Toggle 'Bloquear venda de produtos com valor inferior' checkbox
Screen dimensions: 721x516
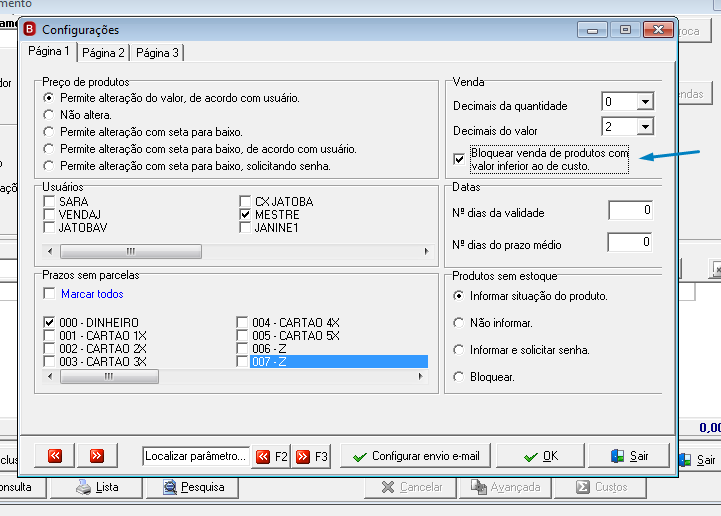click(459, 159)
